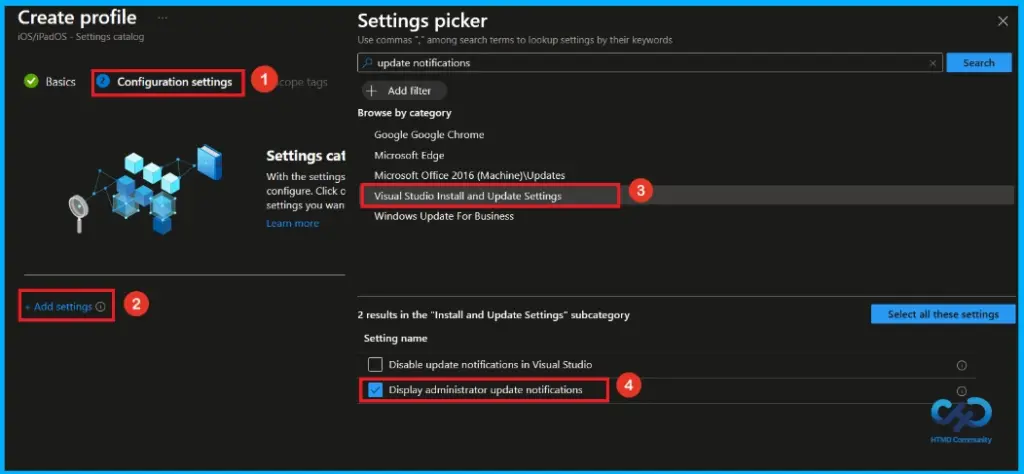Select the Microsoft Edge category
1024x474 pixels.
pyautogui.click(x=409, y=155)
